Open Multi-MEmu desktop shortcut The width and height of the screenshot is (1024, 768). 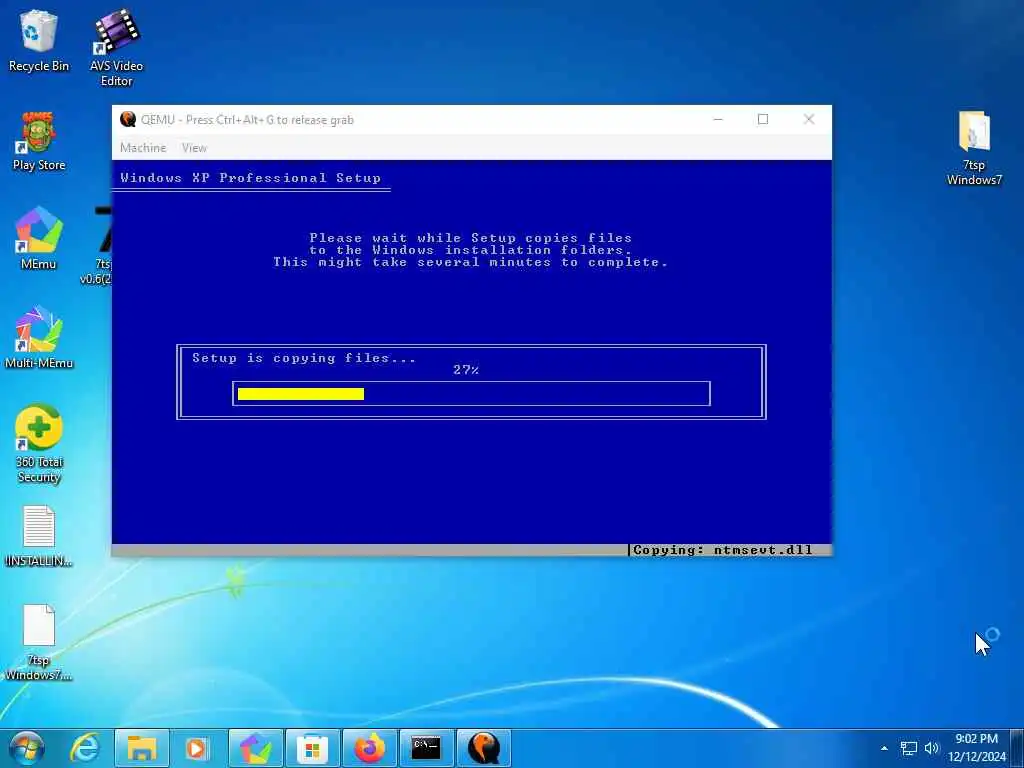pyautogui.click(x=39, y=337)
